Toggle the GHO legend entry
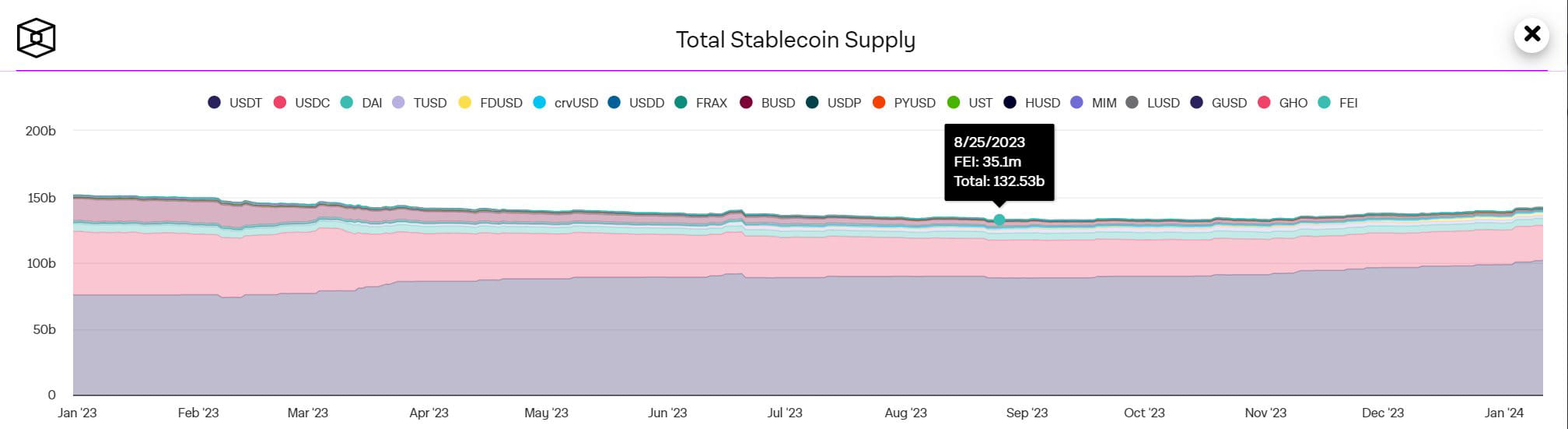This screenshot has width=1568, height=429. 1283,103
